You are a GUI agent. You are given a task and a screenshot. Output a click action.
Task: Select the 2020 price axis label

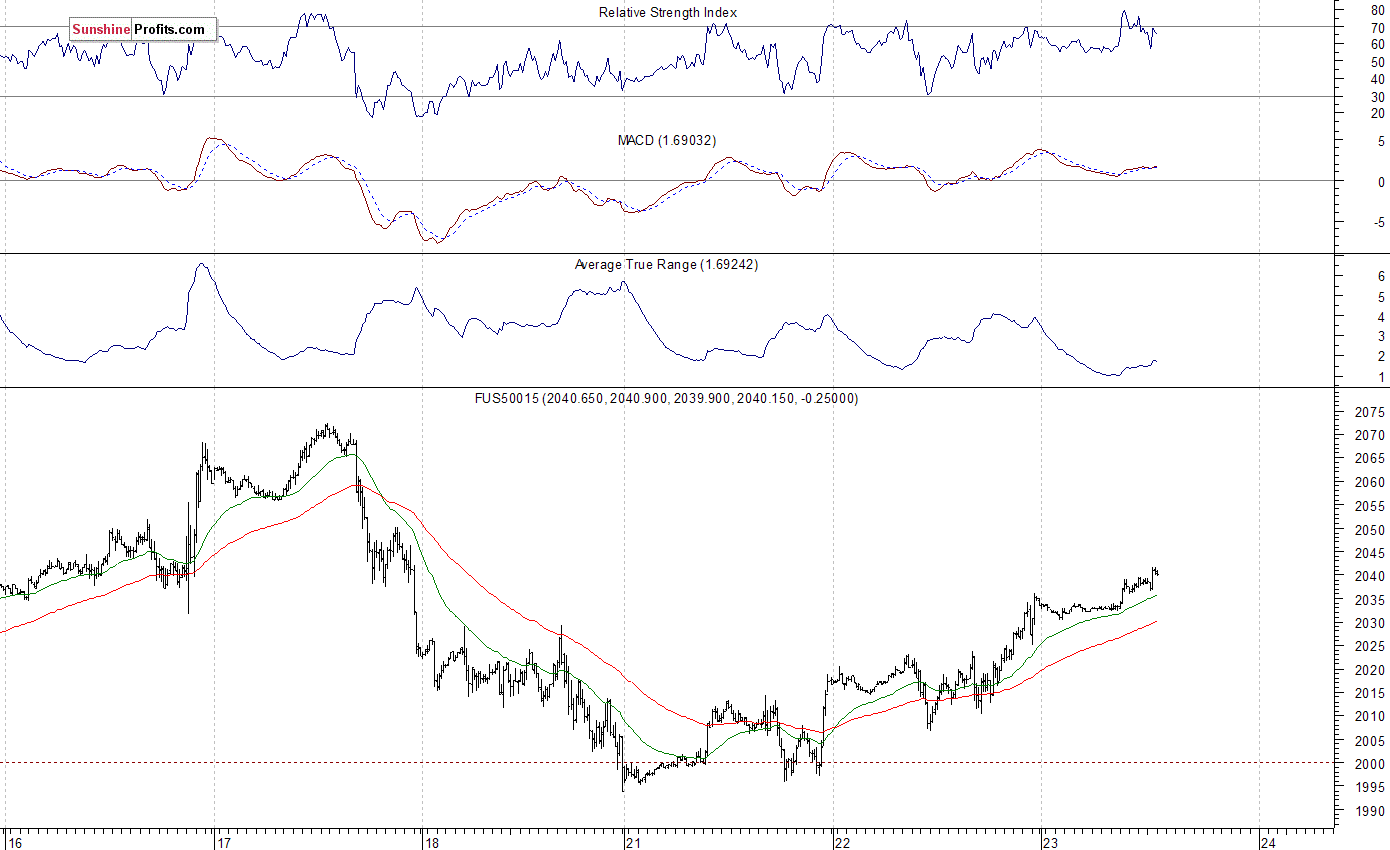pyautogui.click(x=1369, y=670)
